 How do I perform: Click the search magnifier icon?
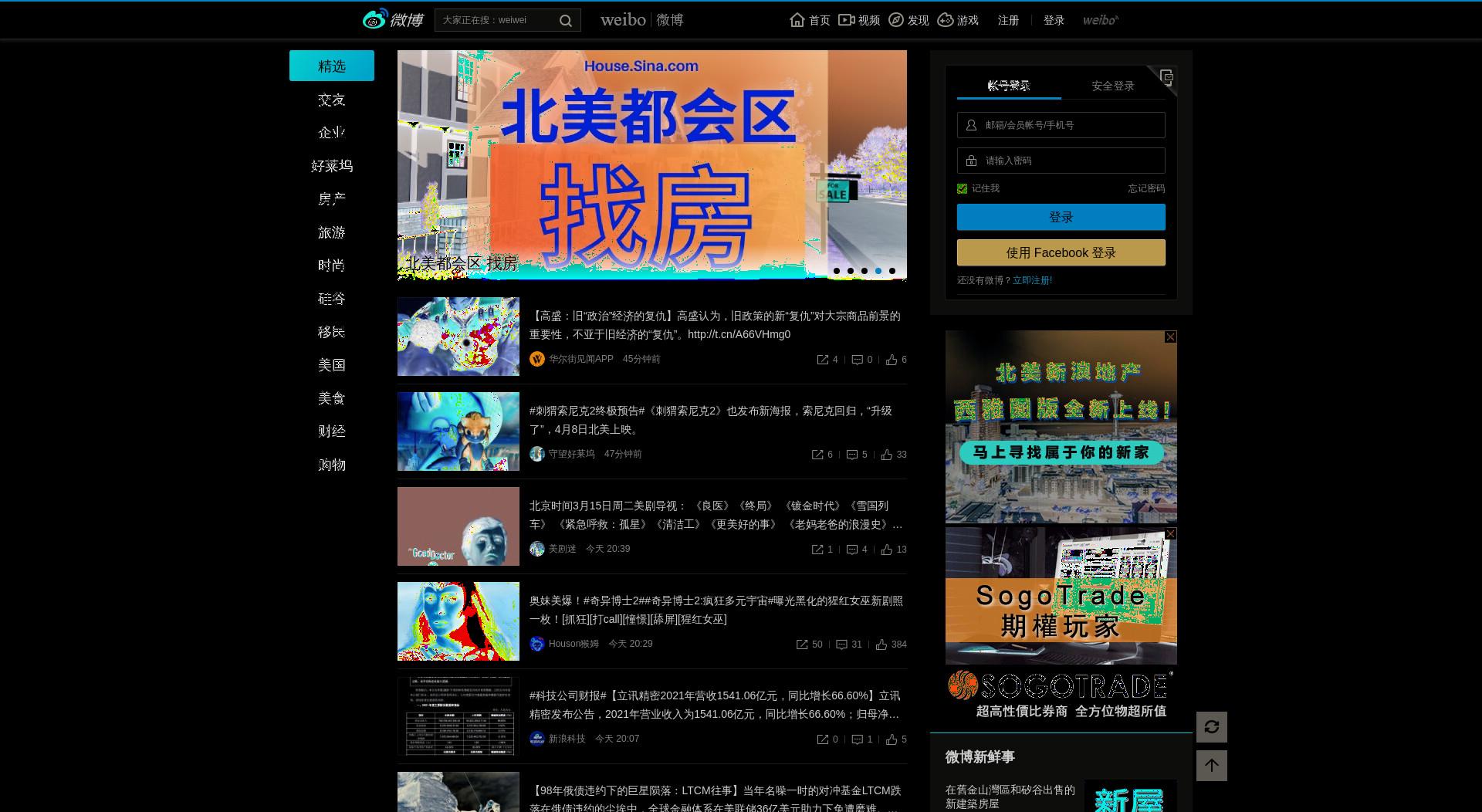click(x=566, y=21)
